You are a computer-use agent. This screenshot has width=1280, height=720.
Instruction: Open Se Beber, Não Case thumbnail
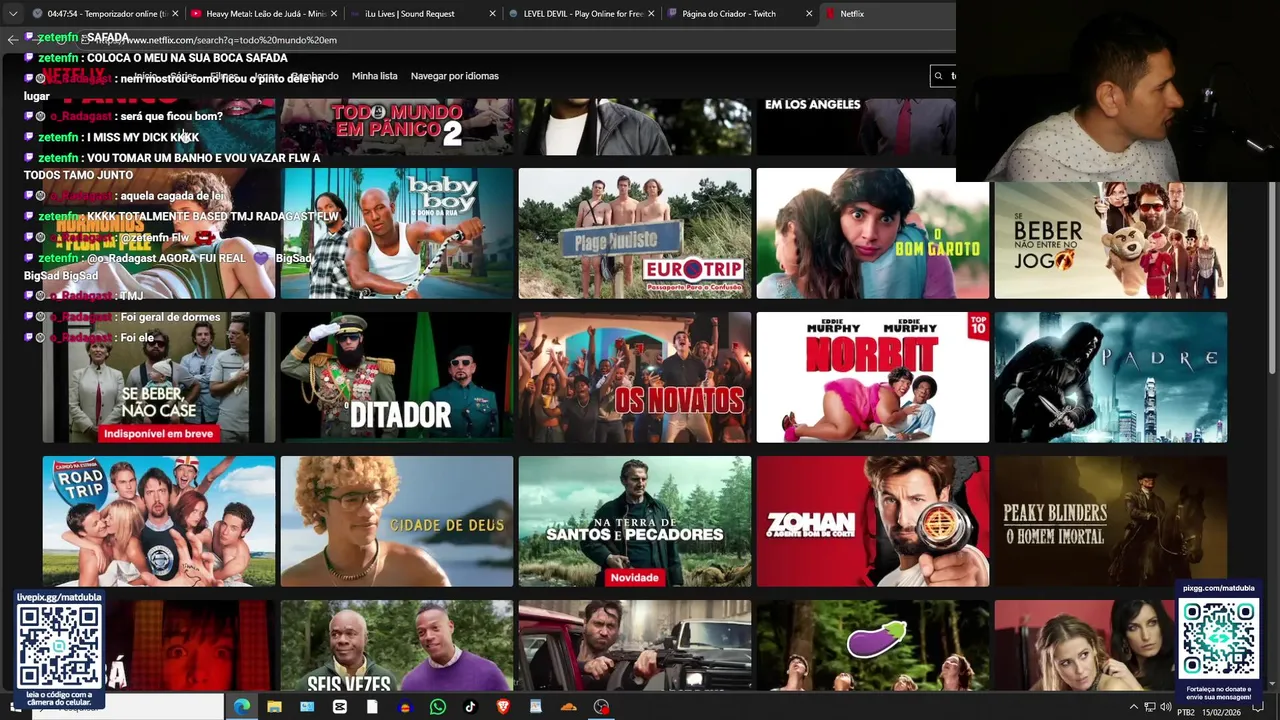[x=159, y=377]
